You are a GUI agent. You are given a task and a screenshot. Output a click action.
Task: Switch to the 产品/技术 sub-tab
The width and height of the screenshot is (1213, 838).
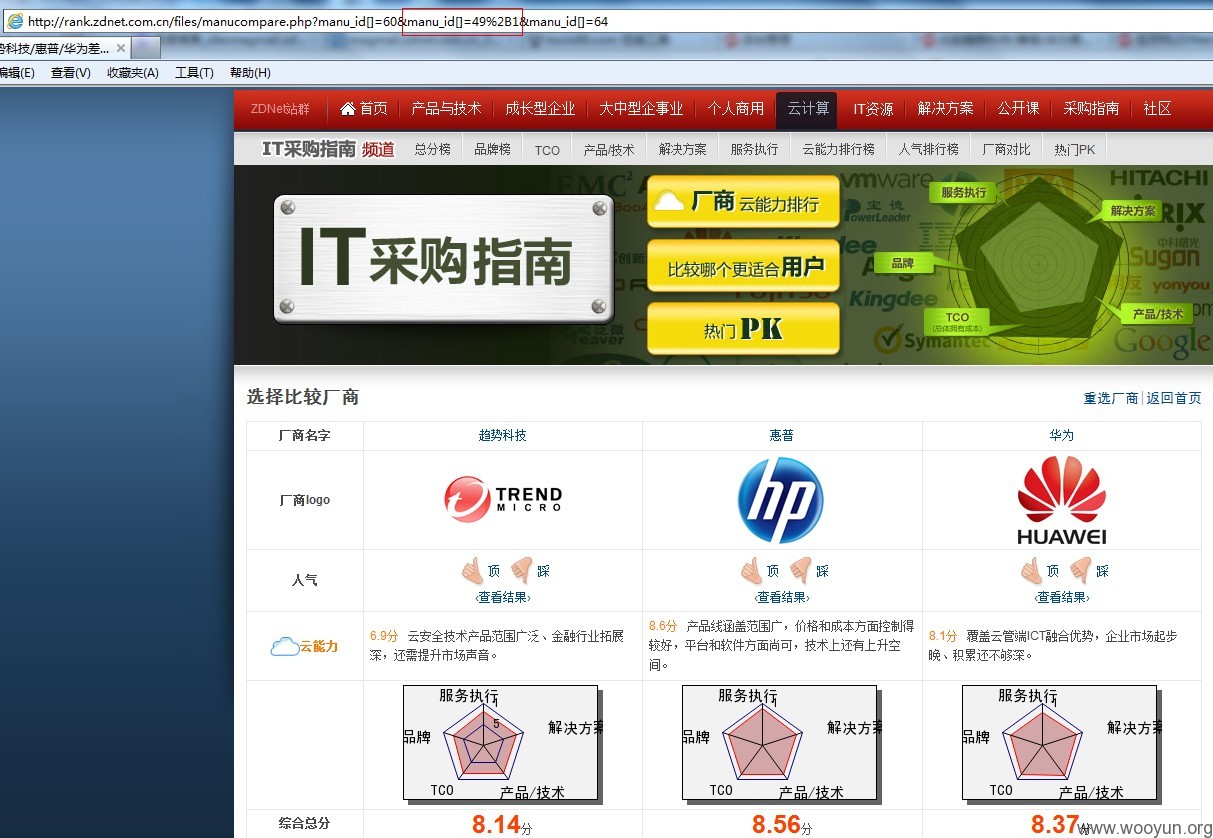(x=609, y=149)
